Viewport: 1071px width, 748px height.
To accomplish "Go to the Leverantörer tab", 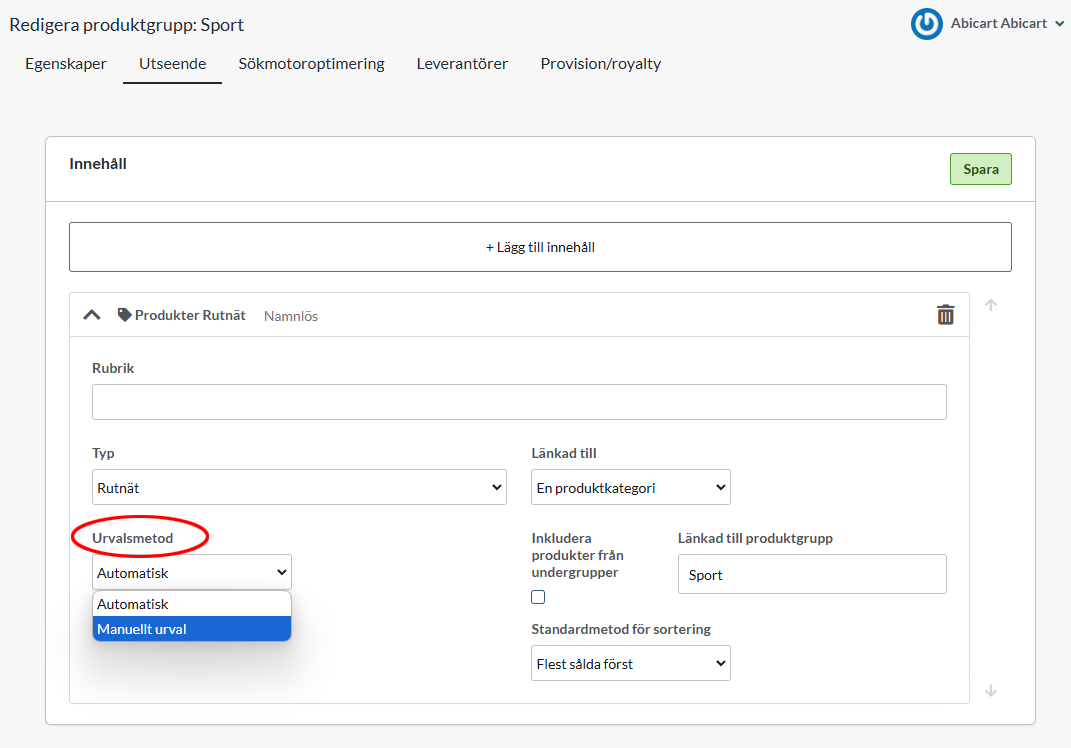I will point(462,64).
